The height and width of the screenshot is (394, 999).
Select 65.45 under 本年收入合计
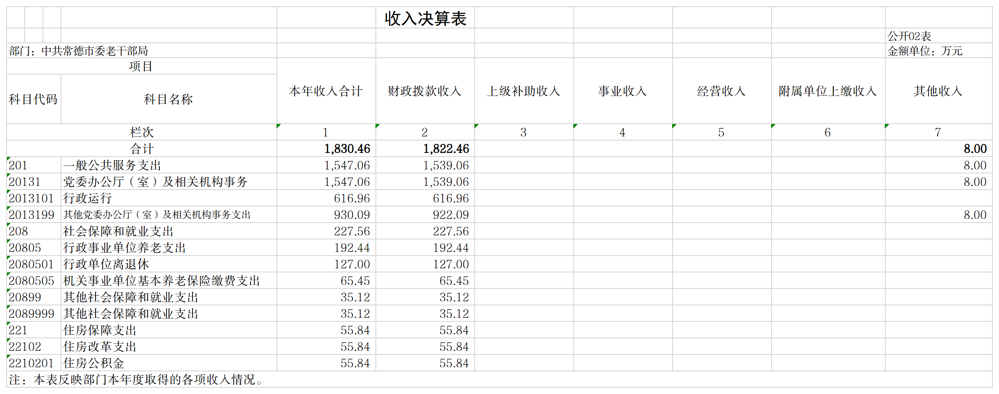[x=356, y=281]
